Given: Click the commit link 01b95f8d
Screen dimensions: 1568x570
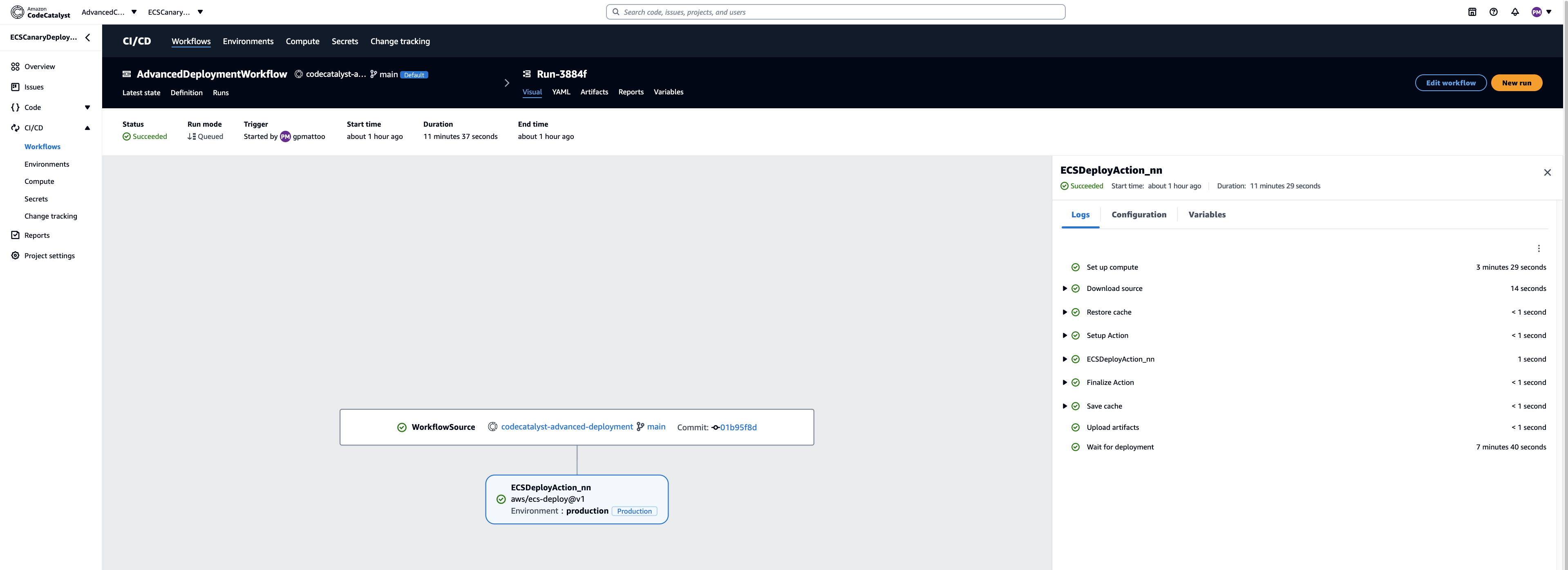Looking at the screenshot, I should [738, 427].
